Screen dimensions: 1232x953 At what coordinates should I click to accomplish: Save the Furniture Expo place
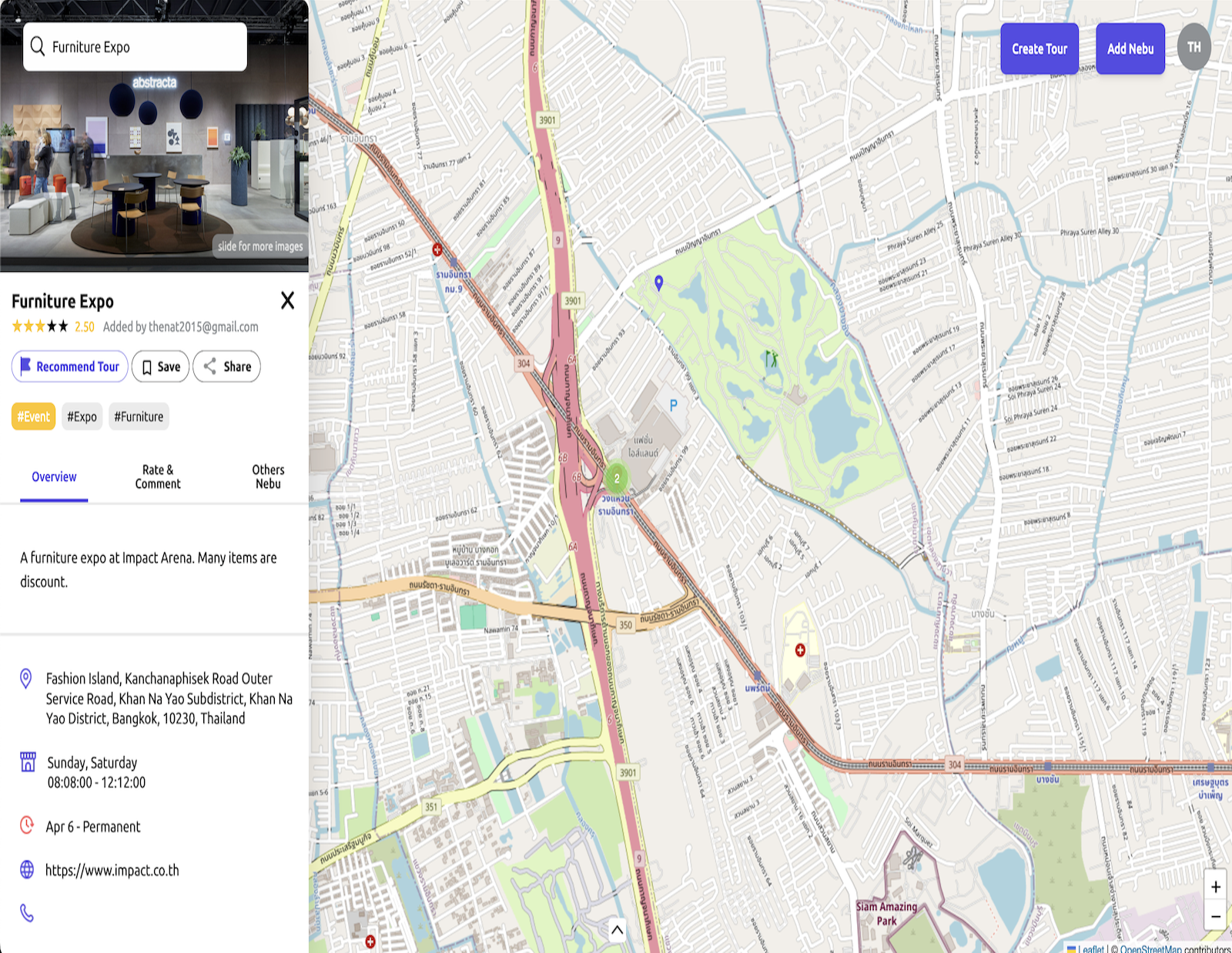pyautogui.click(x=160, y=367)
